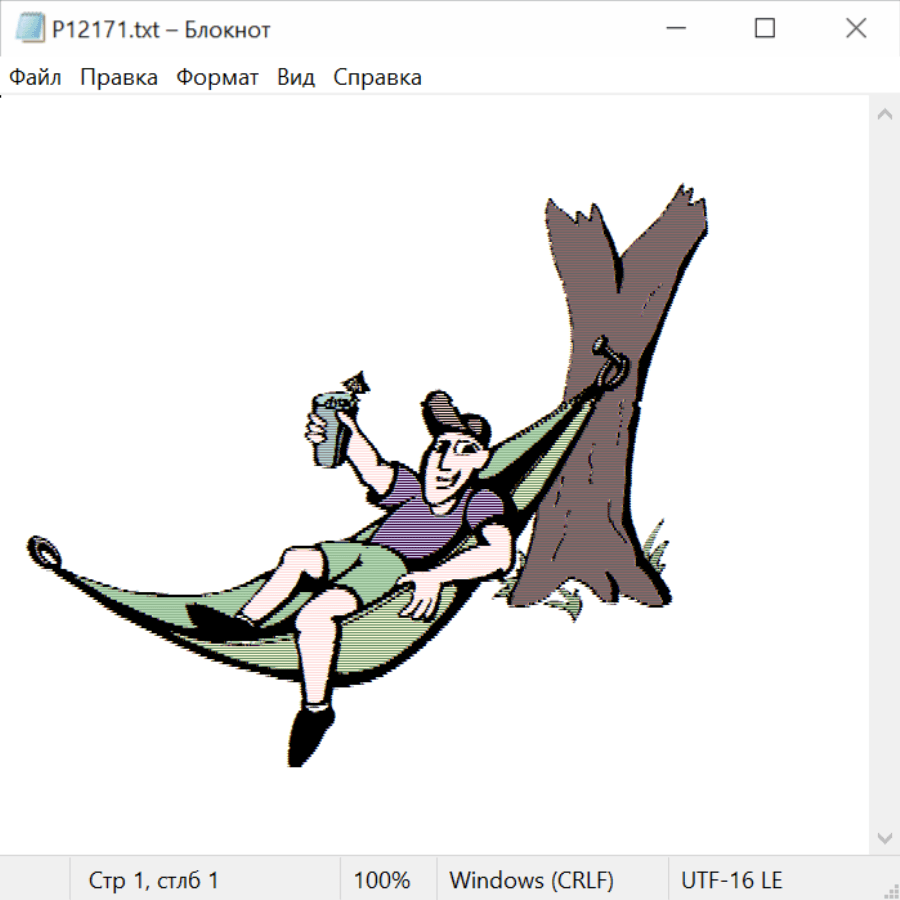
Task: Click the Windows (CRLF) line ending indicator
Action: coord(531,880)
